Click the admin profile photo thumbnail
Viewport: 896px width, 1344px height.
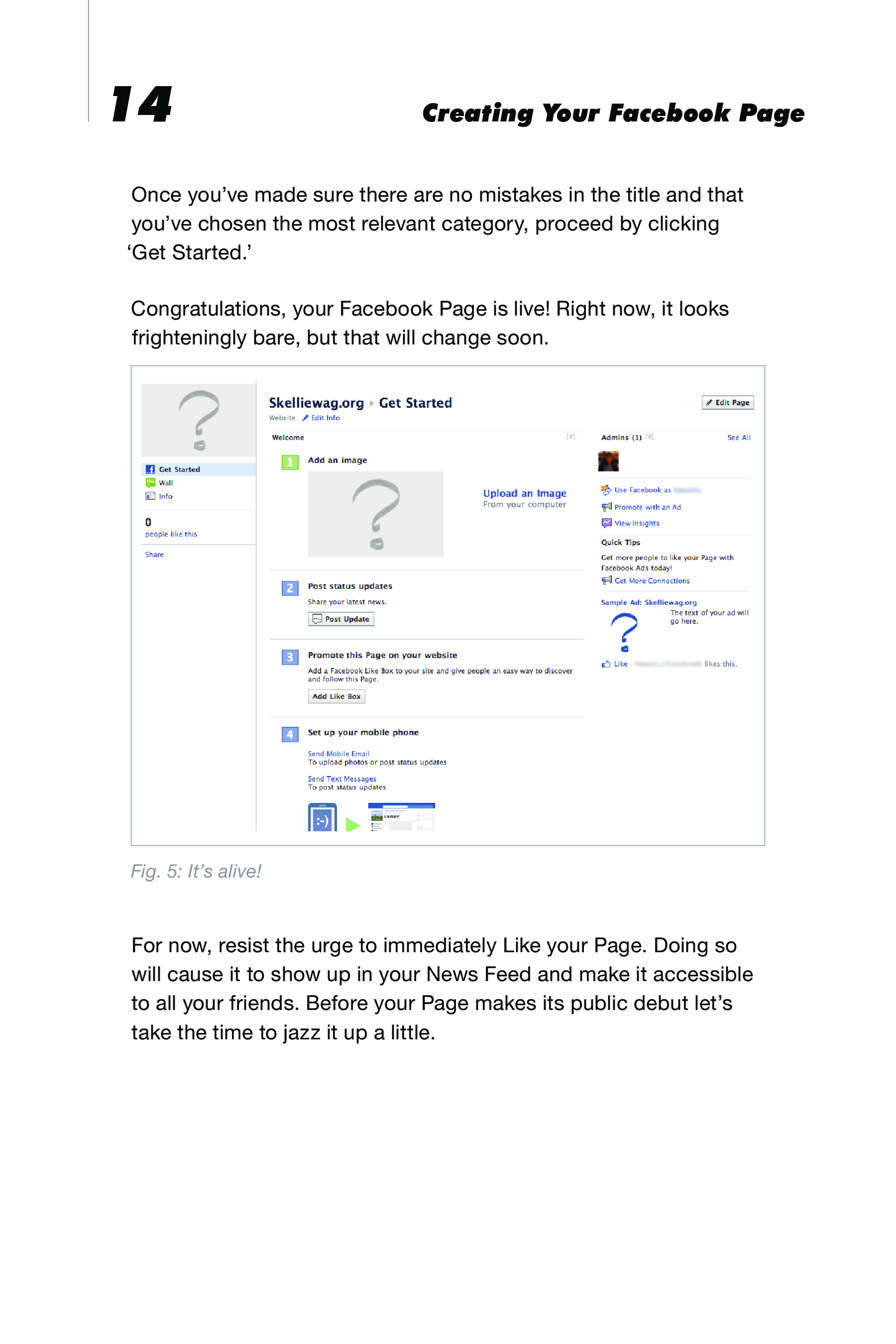pos(609,461)
